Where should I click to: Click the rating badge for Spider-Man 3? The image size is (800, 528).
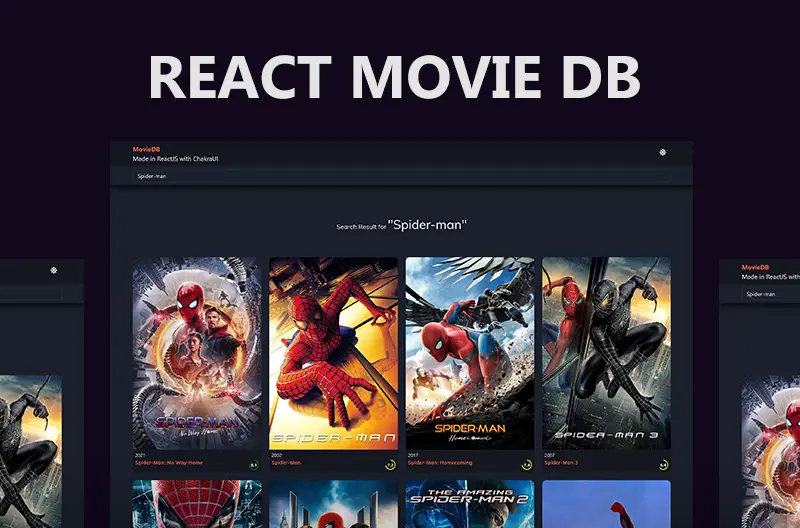pyautogui.click(x=663, y=465)
